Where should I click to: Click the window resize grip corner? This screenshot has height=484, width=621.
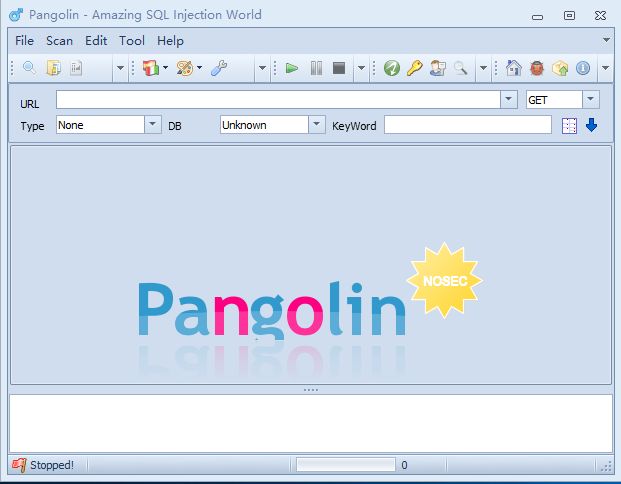(x=606, y=467)
